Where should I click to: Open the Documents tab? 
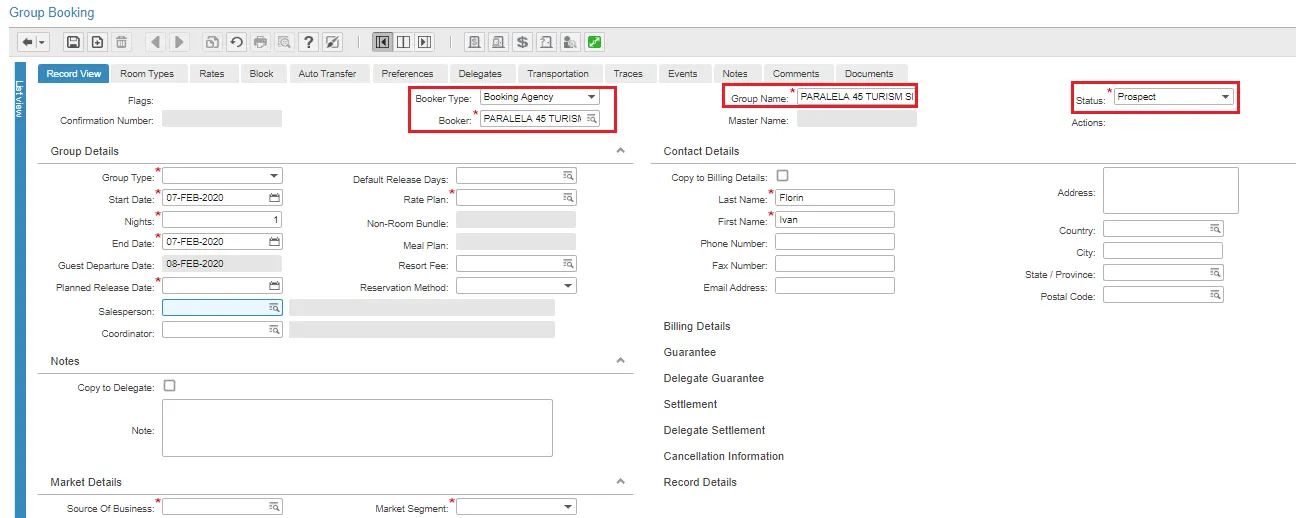[869, 74]
